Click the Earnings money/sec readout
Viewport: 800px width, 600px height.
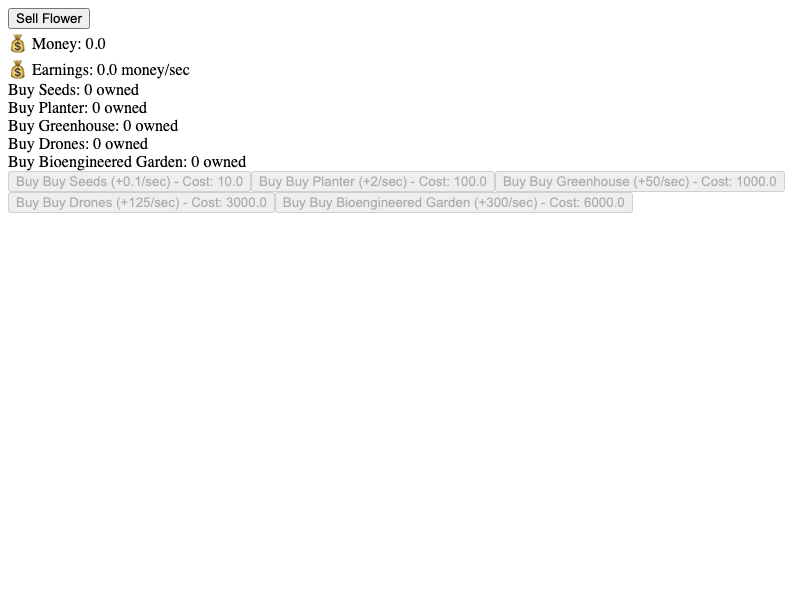110,70
